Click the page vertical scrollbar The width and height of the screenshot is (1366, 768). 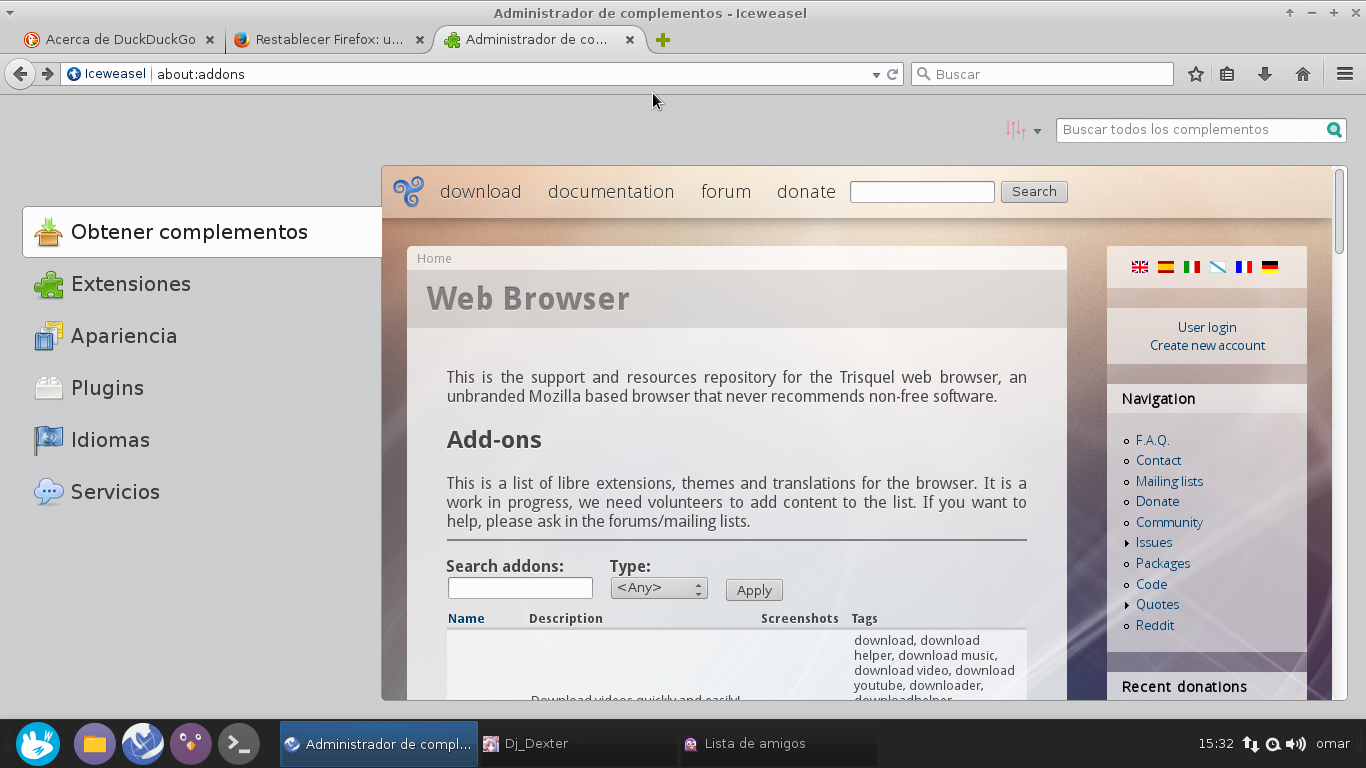[1340, 210]
